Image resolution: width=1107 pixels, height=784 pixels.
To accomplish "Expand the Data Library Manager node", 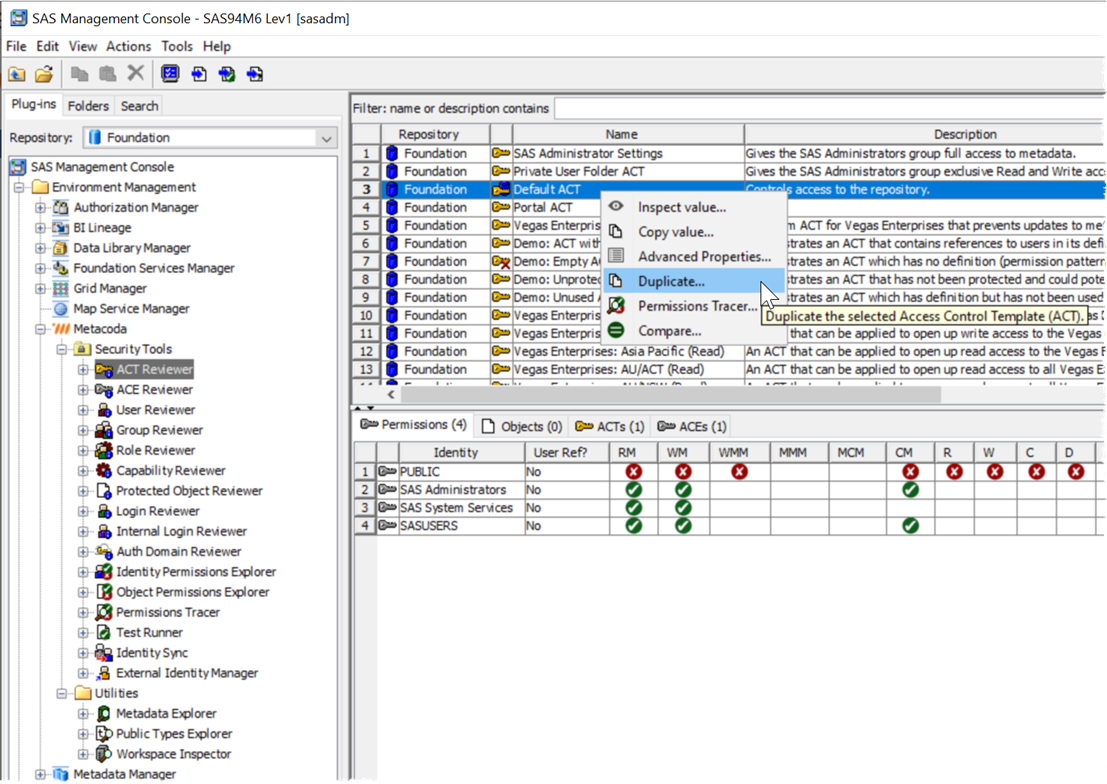I will [41, 248].
